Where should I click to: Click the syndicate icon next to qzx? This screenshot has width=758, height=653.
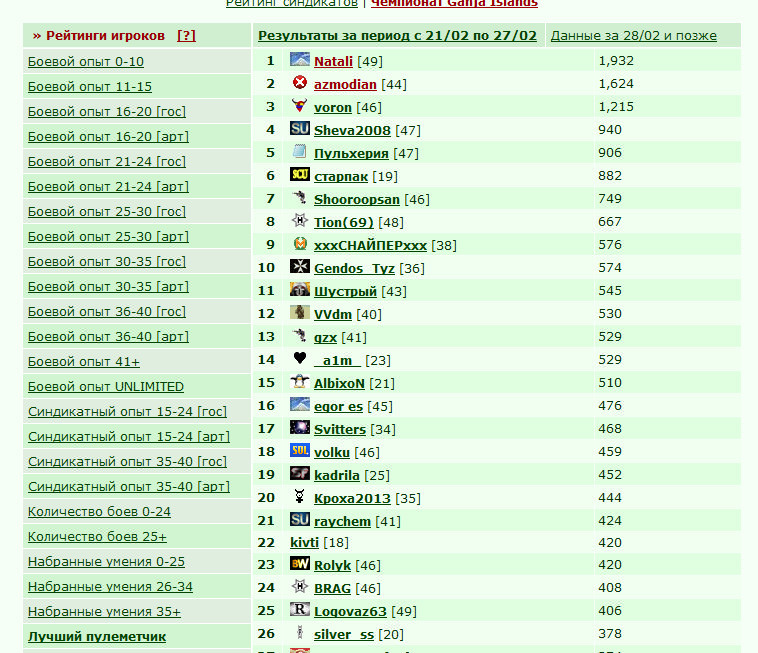pyautogui.click(x=300, y=335)
